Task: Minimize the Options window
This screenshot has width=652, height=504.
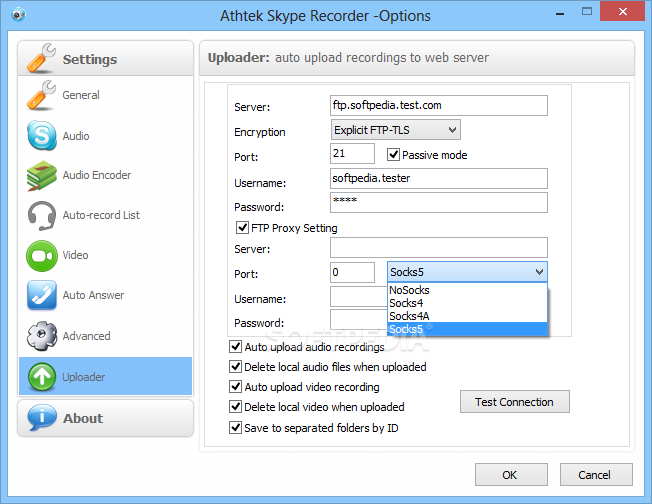Action: pos(560,12)
